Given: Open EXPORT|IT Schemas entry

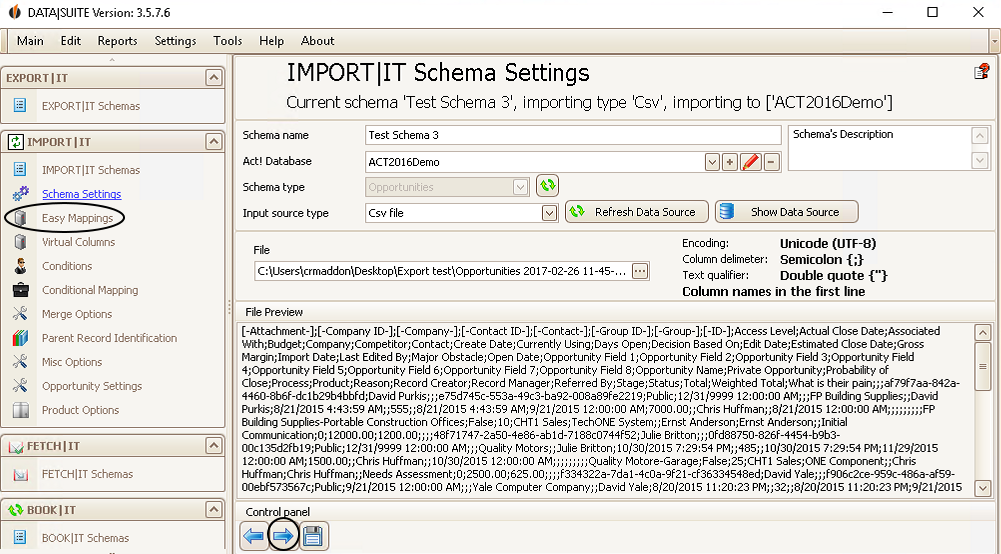Looking at the screenshot, I should (91, 106).
